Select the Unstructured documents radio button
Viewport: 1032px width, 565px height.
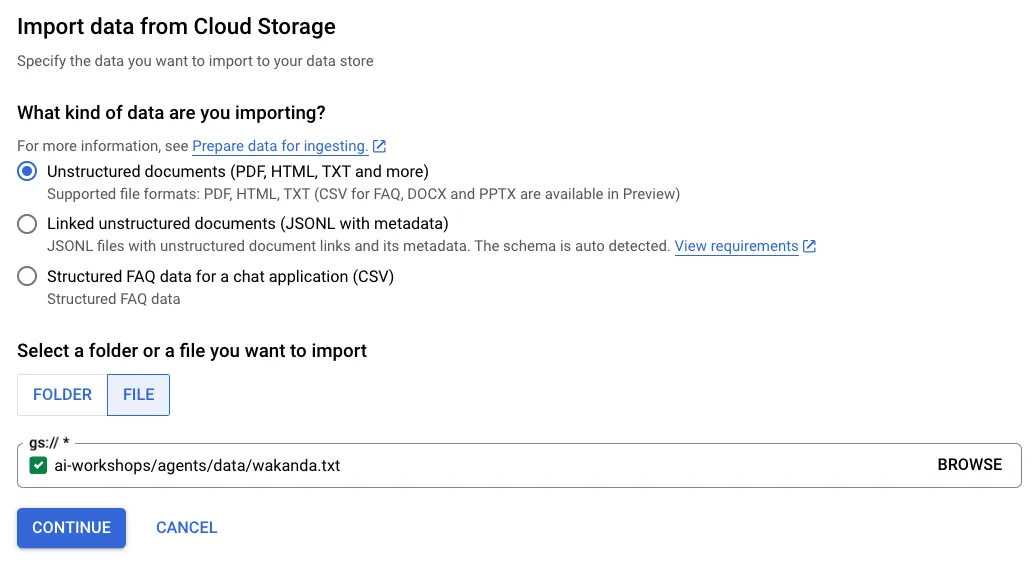point(28,171)
